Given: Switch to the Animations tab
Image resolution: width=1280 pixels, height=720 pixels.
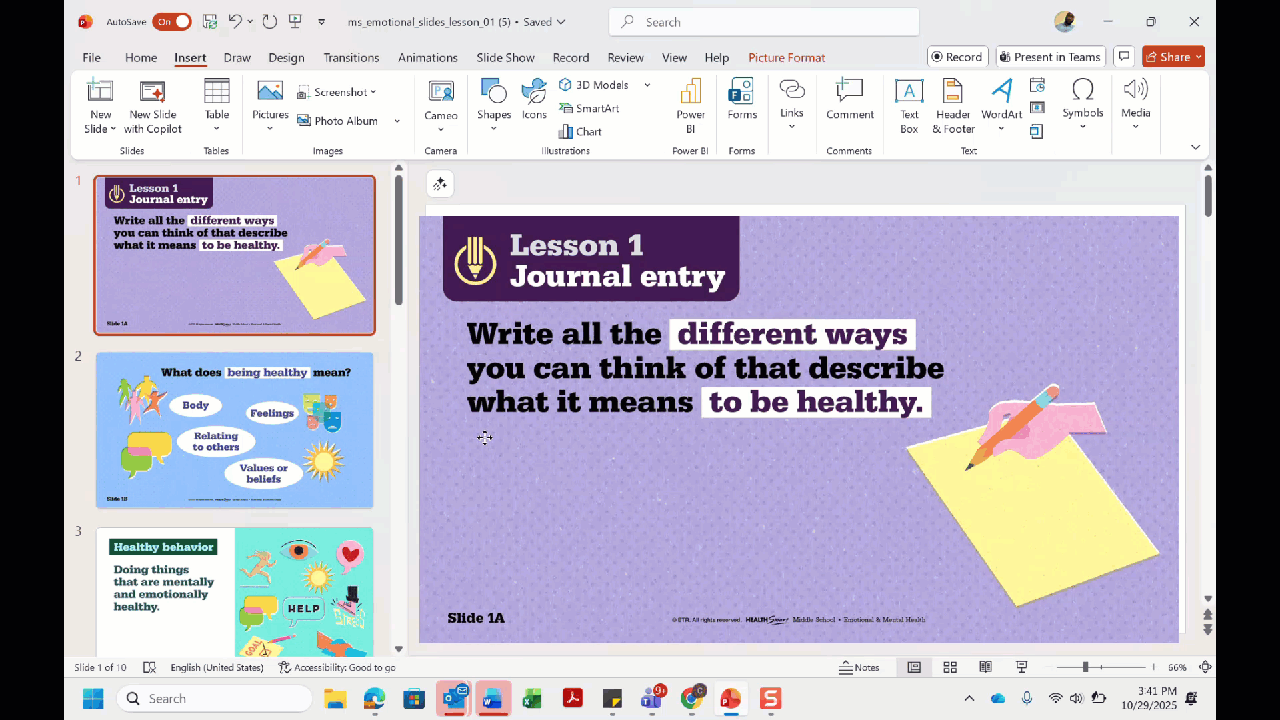Looking at the screenshot, I should coord(427,58).
